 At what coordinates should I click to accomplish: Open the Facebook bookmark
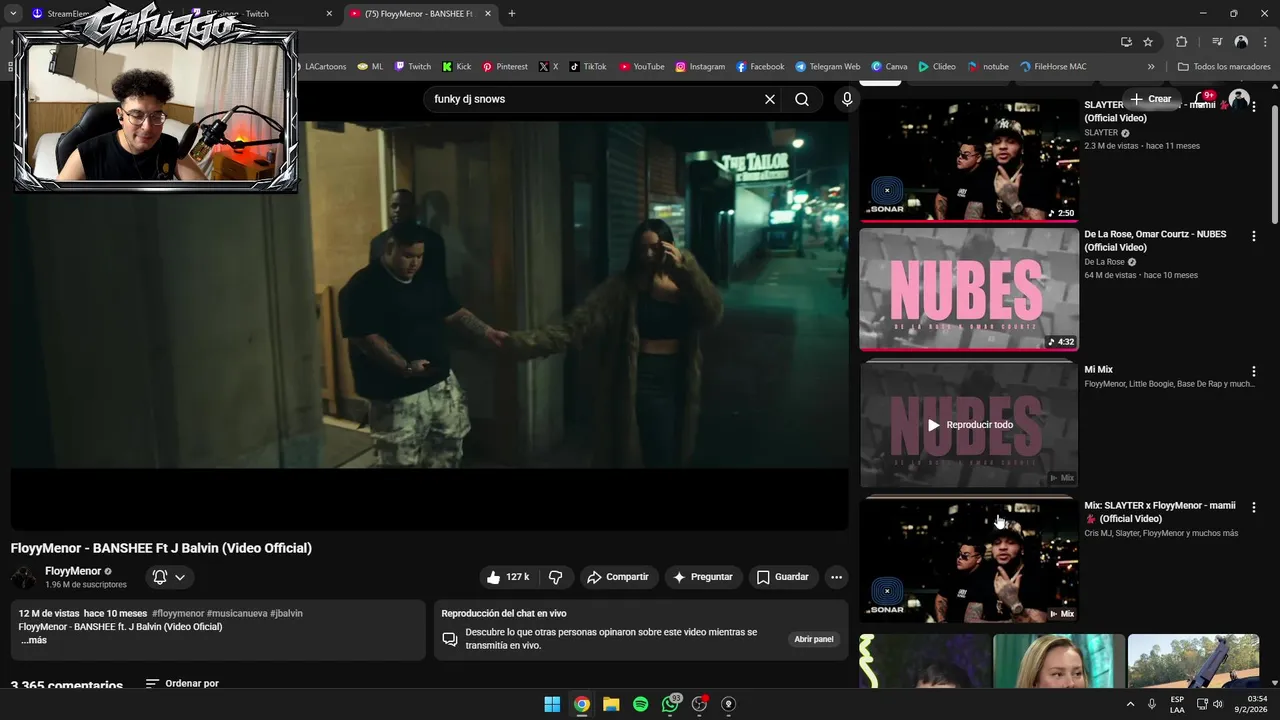[x=760, y=67]
